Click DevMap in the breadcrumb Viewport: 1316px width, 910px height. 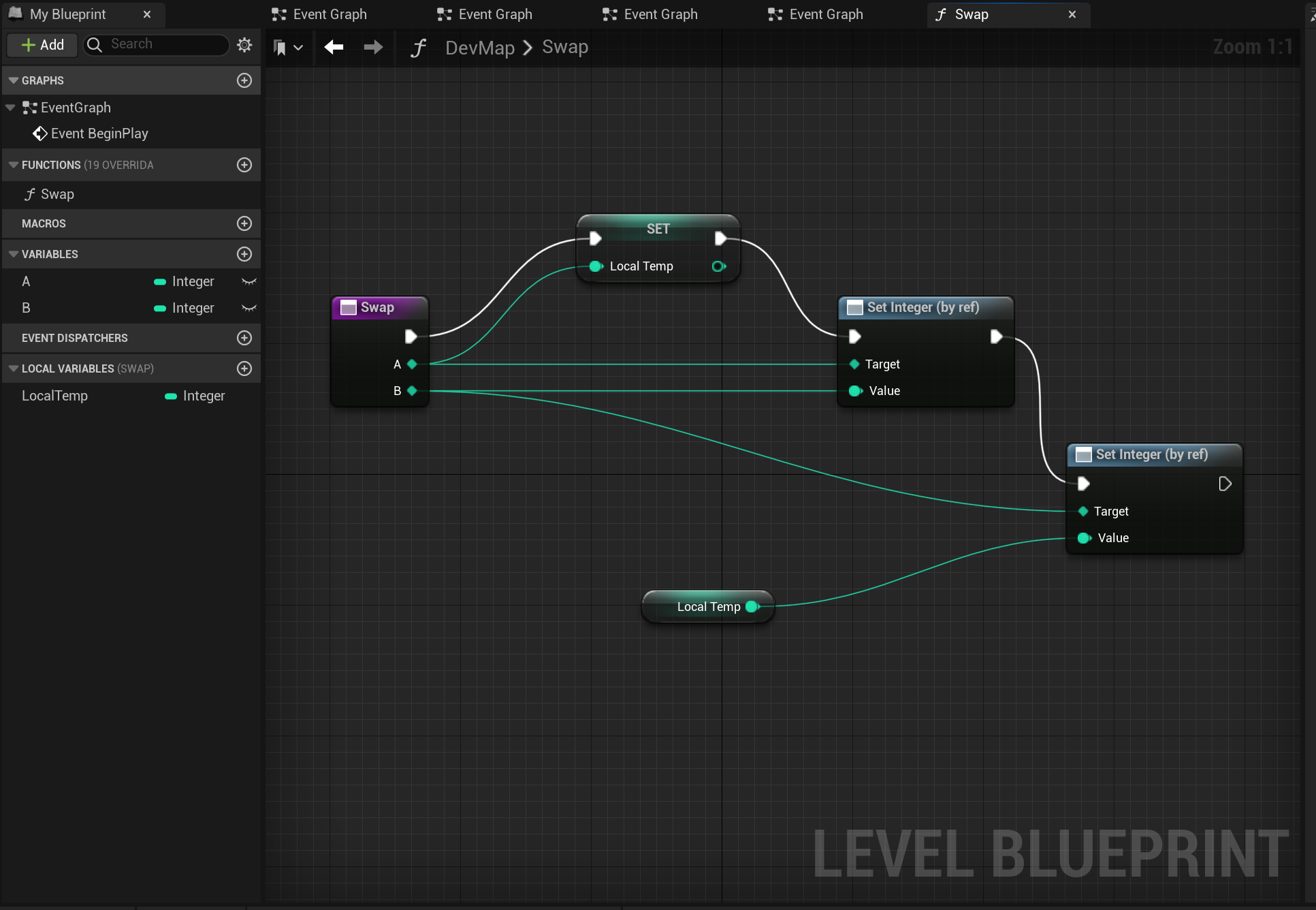pyautogui.click(x=479, y=48)
